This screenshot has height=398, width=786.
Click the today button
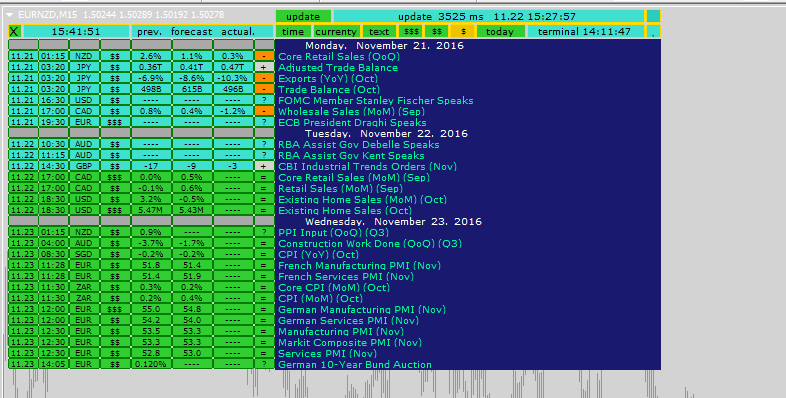coord(500,32)
